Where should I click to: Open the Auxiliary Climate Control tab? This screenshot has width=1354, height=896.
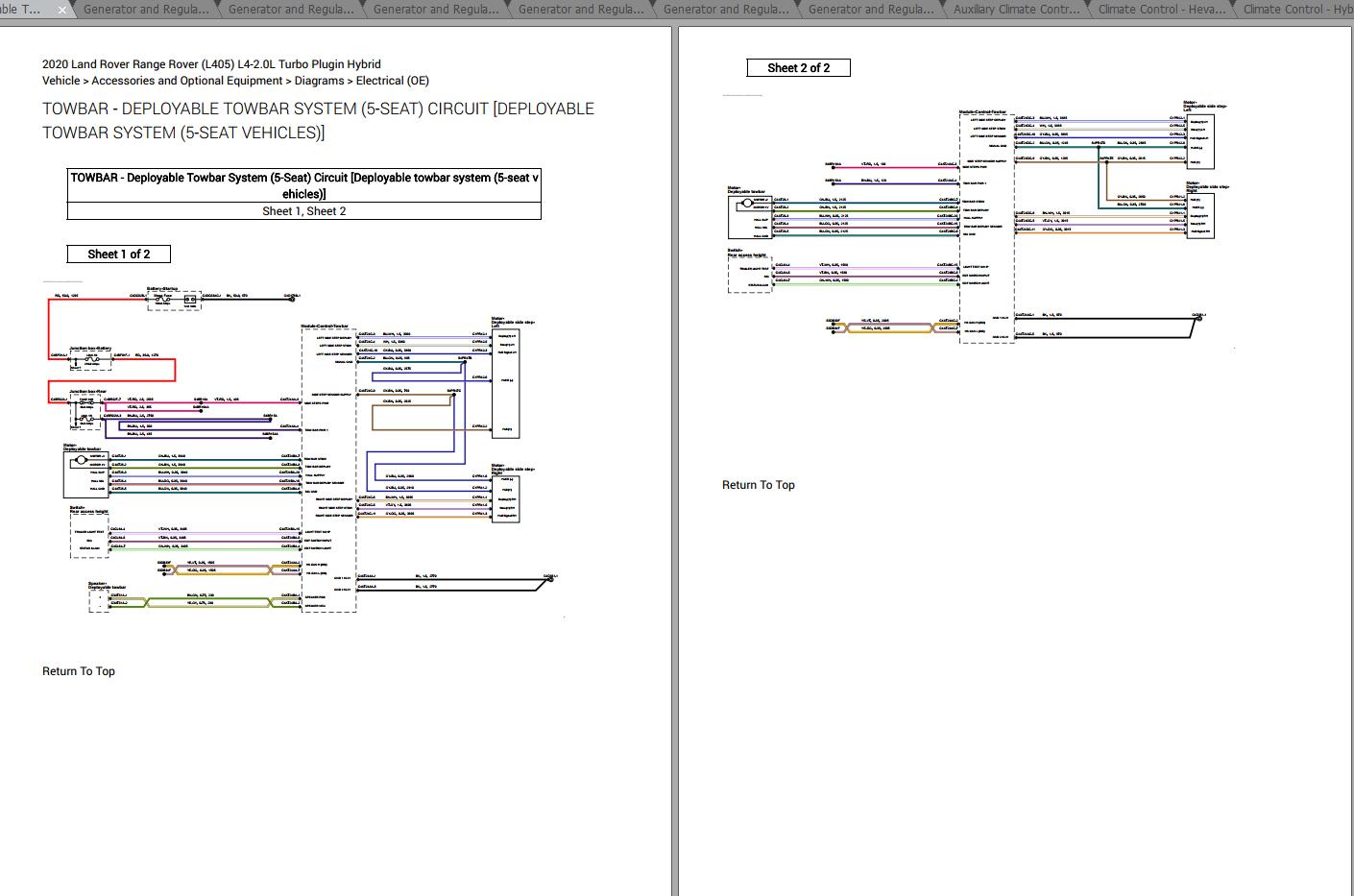pyautogui.click(x=1014, y=10)
